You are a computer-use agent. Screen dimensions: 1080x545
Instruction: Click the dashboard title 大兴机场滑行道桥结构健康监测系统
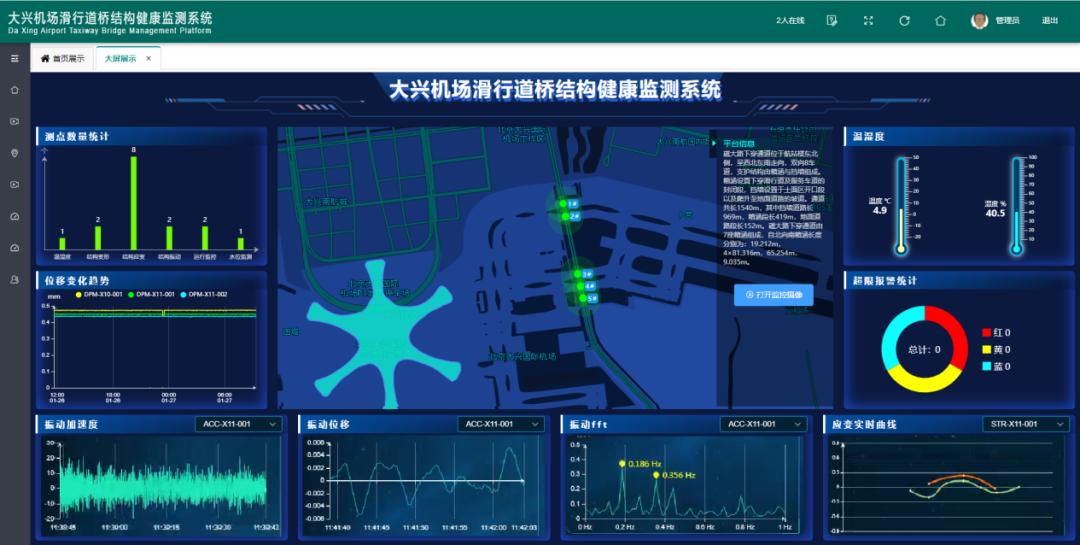tap(555, 90)
